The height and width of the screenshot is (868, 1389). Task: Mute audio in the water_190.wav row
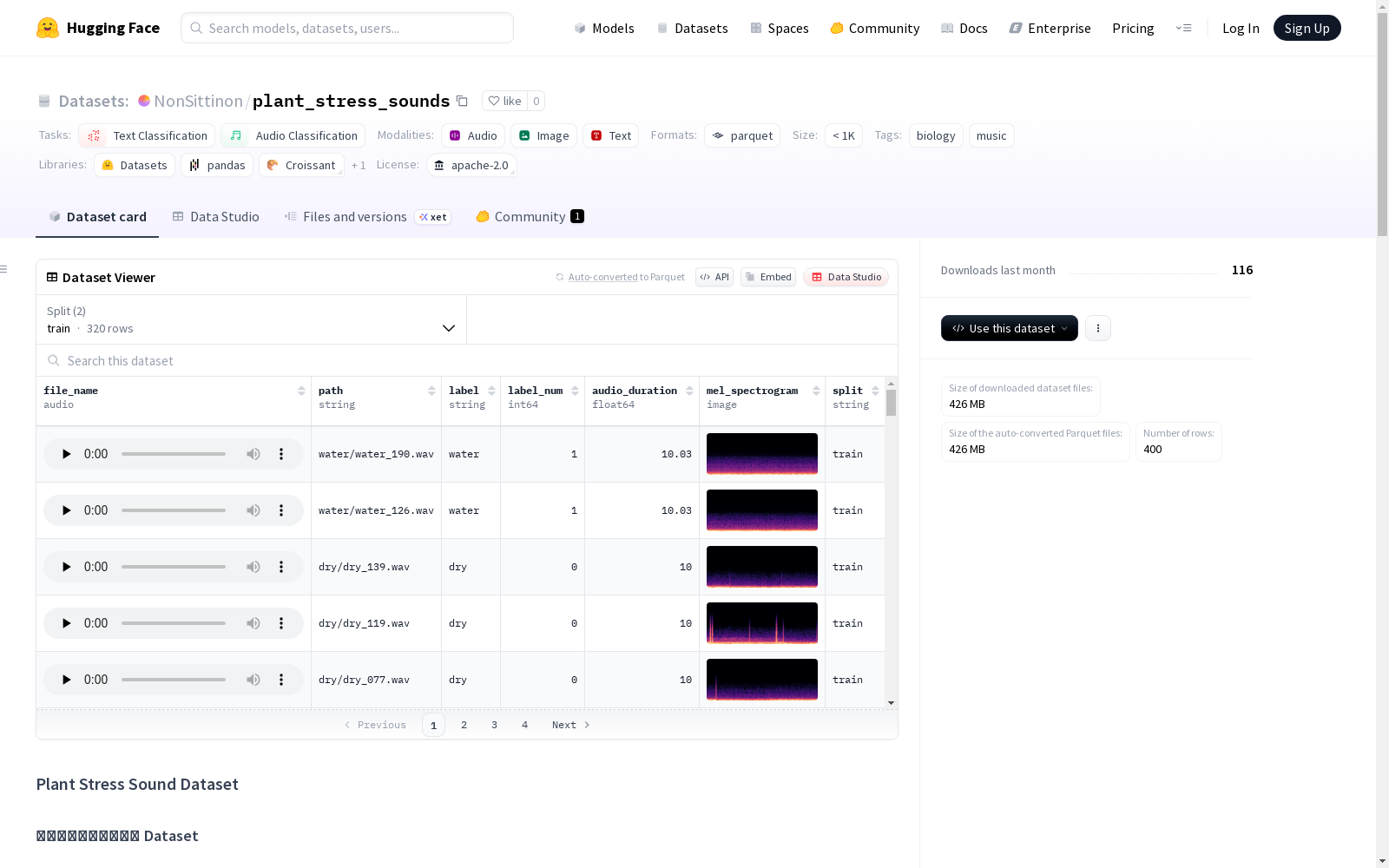253,454
